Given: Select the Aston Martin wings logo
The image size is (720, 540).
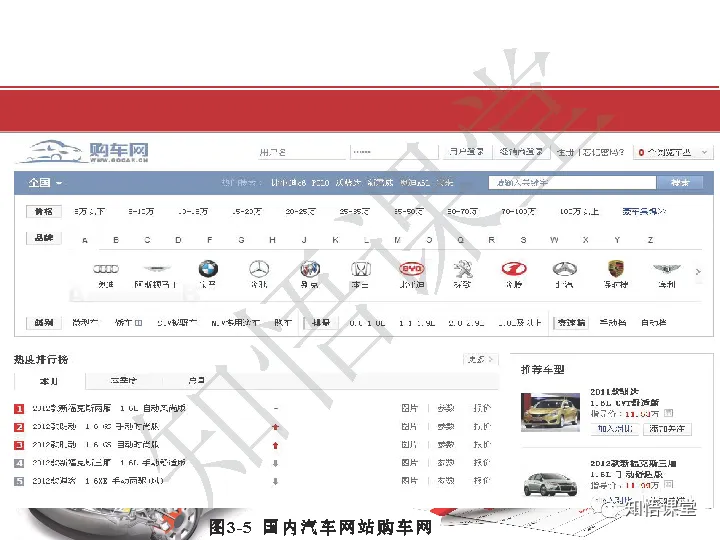Looking at the screenshot, I should point(157,269).
